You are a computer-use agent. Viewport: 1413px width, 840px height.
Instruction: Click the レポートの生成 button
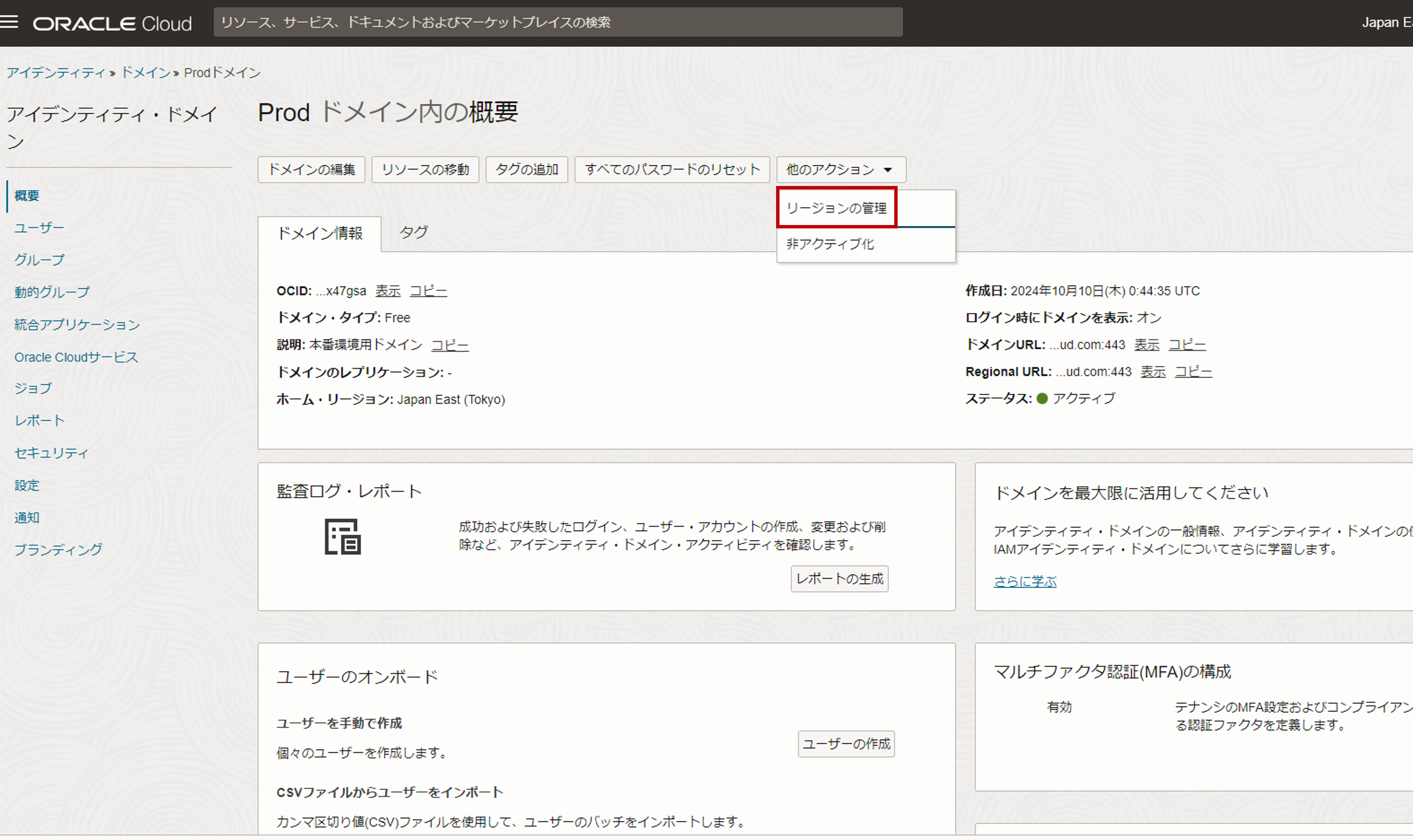point(840,578)
